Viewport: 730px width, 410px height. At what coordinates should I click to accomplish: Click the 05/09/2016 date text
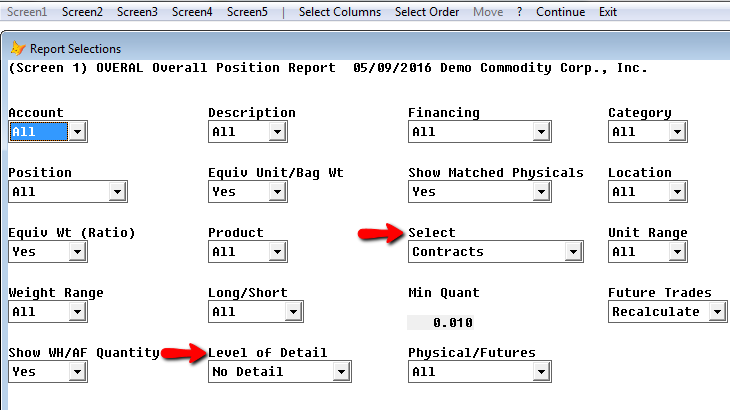tap(392, 68)
